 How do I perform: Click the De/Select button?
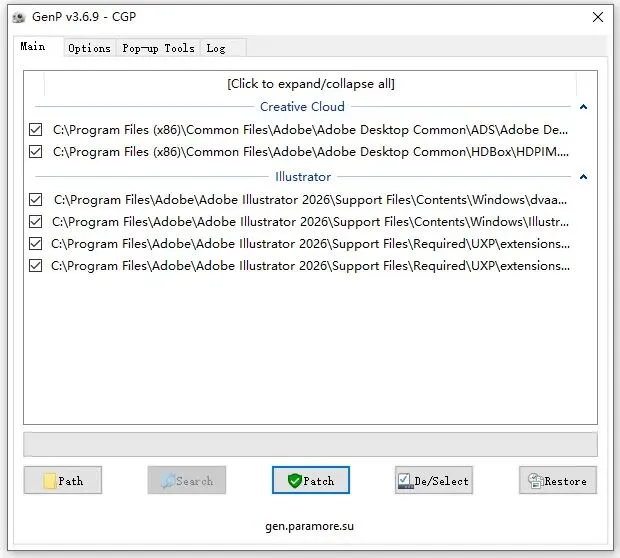tap(434, 480)
